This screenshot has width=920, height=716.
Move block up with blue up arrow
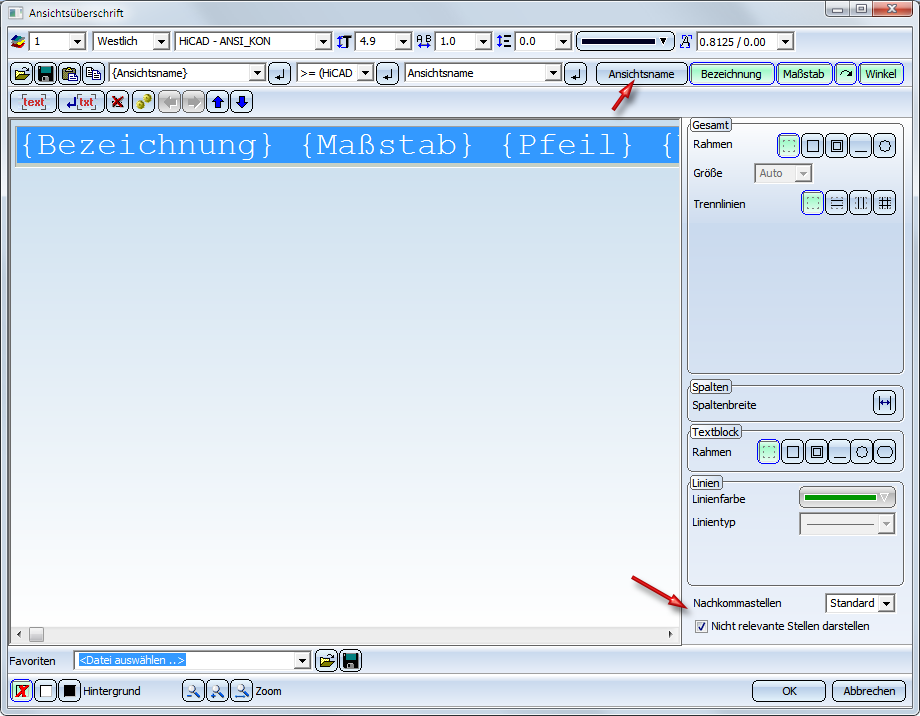(218, 102)
